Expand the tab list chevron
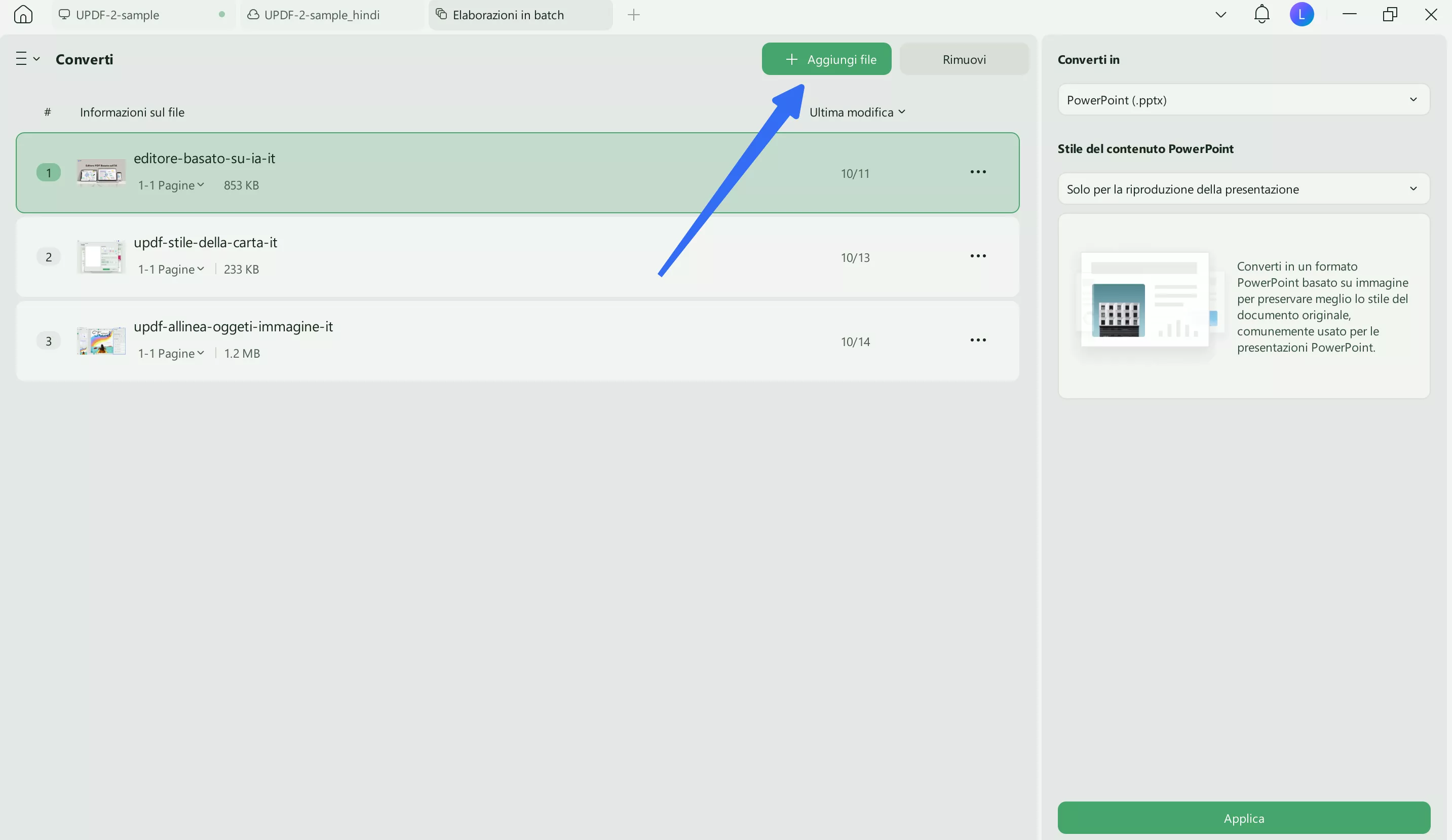 1220,15
